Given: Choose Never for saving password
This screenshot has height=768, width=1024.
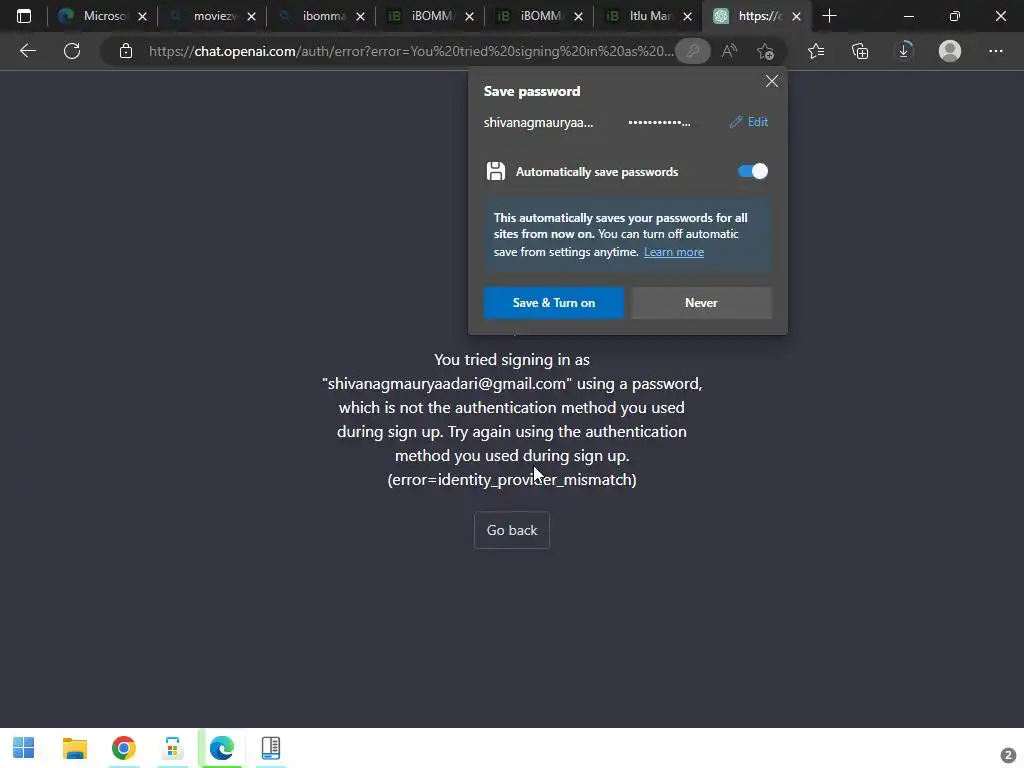Looking at the screenshot, I should pyautogui.click(x=701, y=303).
